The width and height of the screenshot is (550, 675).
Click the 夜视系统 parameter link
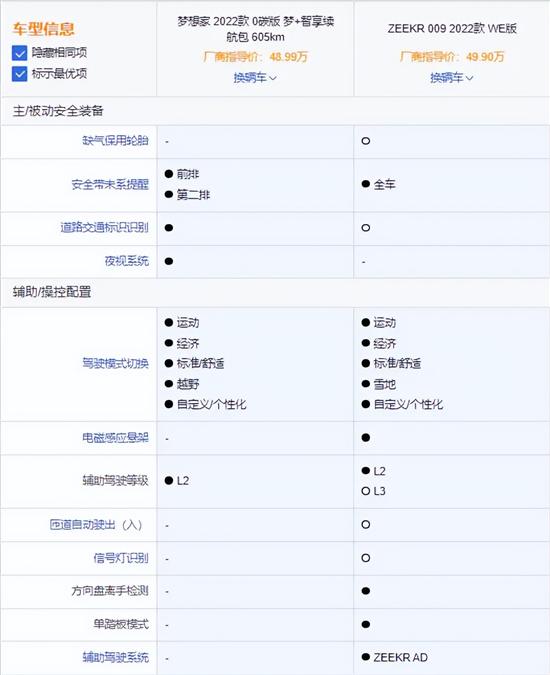(x=127, y=261)
